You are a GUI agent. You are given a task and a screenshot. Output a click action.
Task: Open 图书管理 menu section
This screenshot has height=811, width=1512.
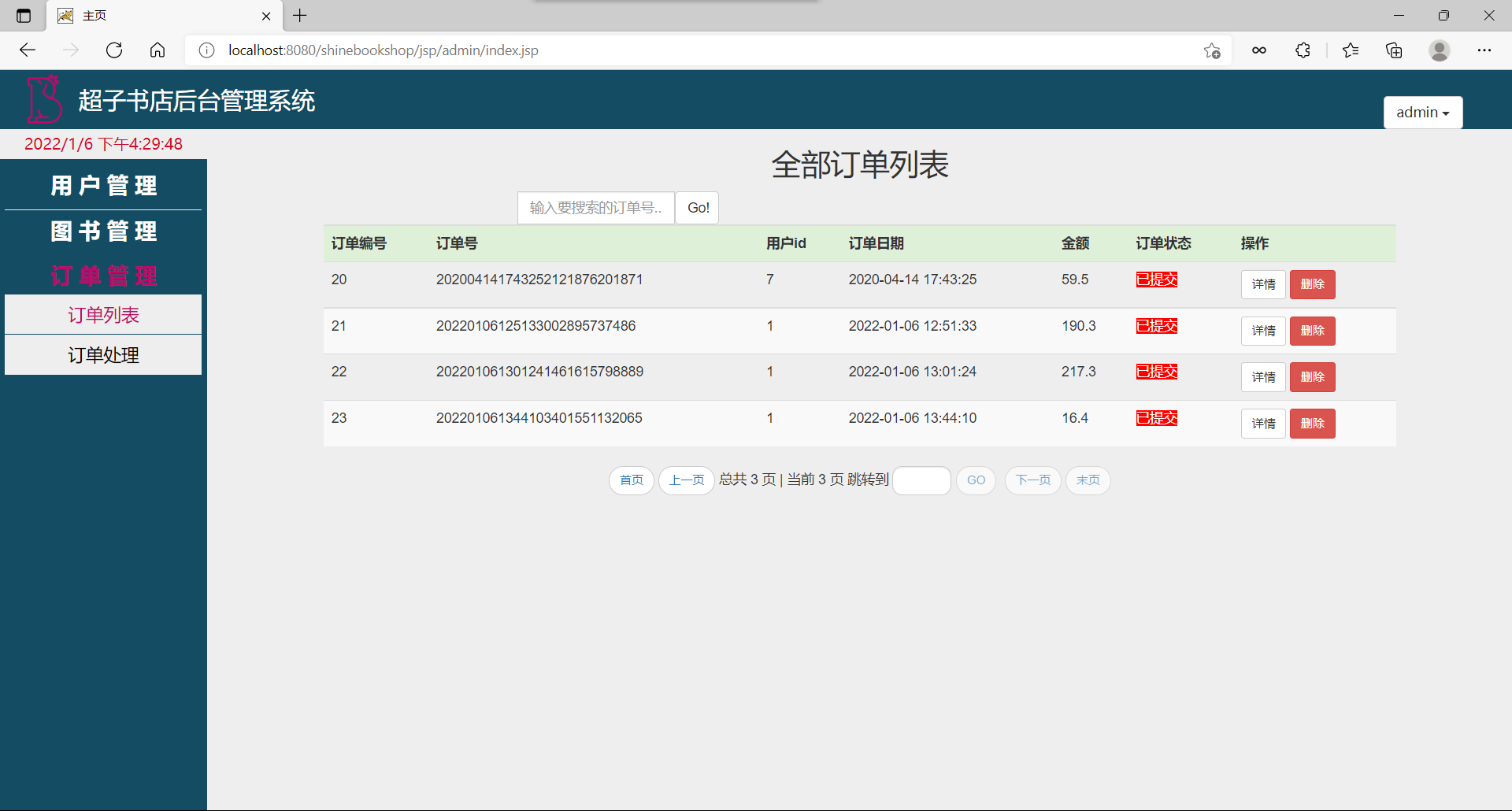point(103,231)
